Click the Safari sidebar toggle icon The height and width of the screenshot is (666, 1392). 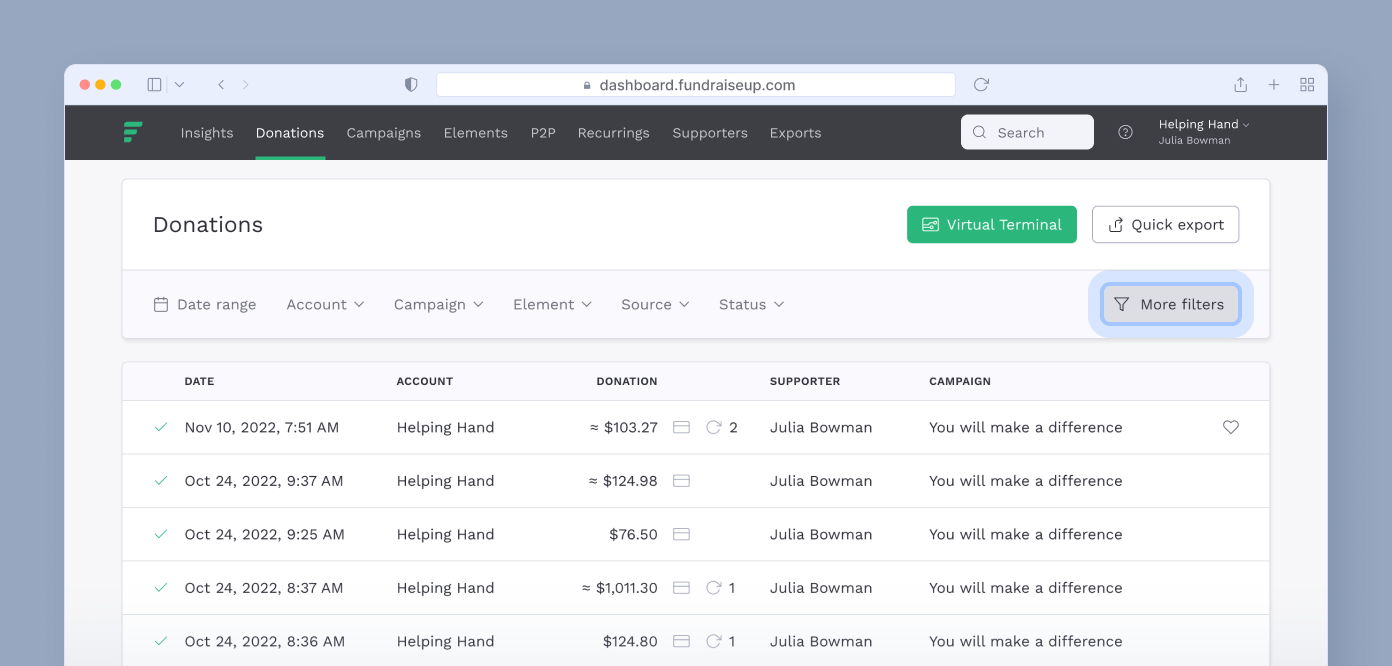pyautogui.click(x=154, y=85)
